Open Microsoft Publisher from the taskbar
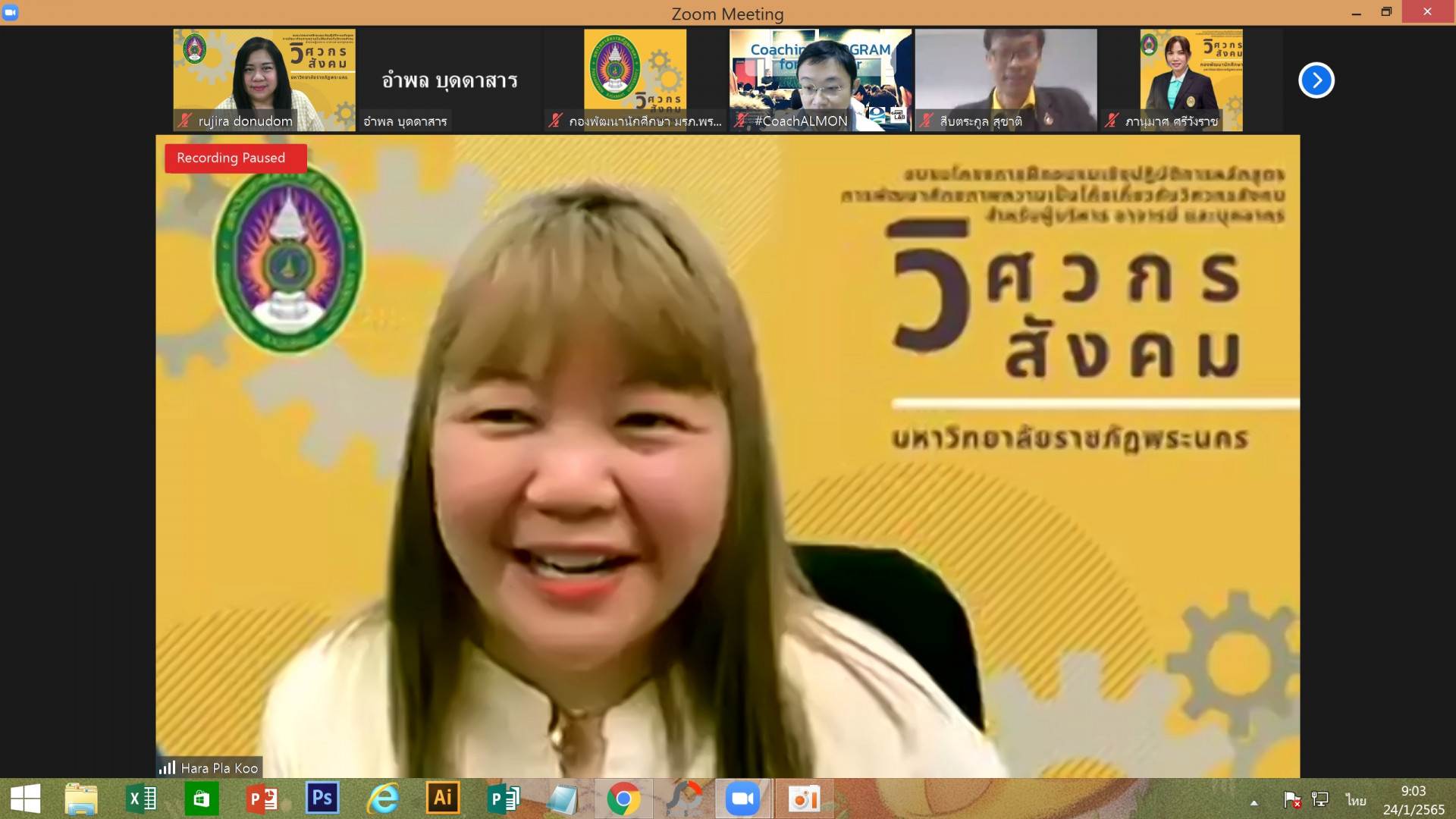Viewport: 1456px width, 819px height. tap(503, 799)
